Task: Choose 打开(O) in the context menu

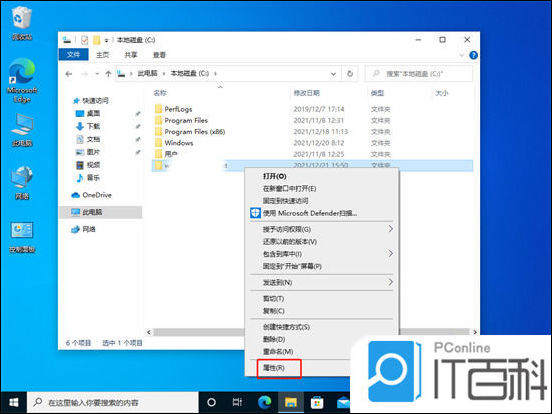Action: [322, 176]
